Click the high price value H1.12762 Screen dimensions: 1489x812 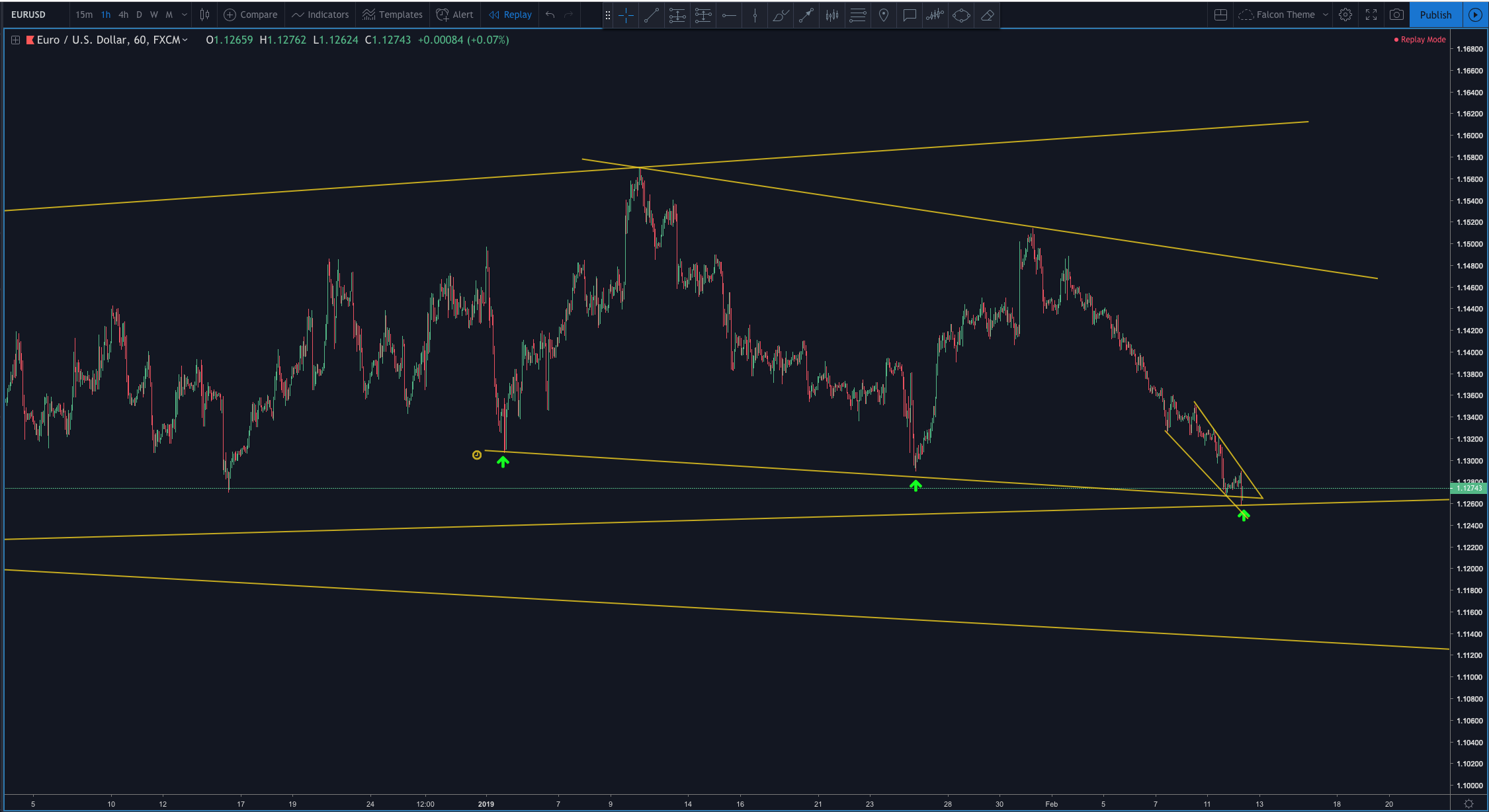click(x=283, y=40)
